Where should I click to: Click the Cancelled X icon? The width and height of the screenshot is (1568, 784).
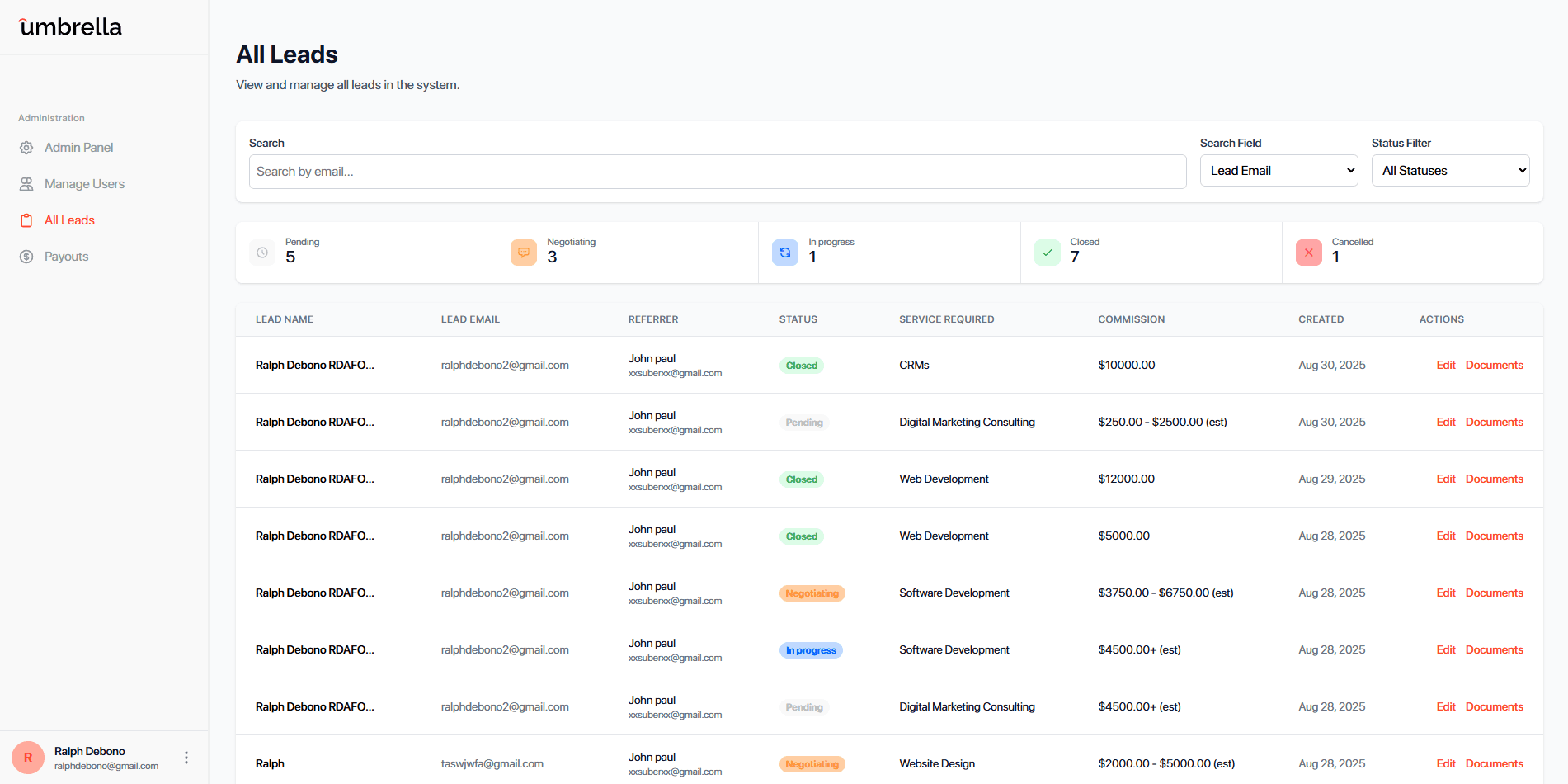(1308, 253)
